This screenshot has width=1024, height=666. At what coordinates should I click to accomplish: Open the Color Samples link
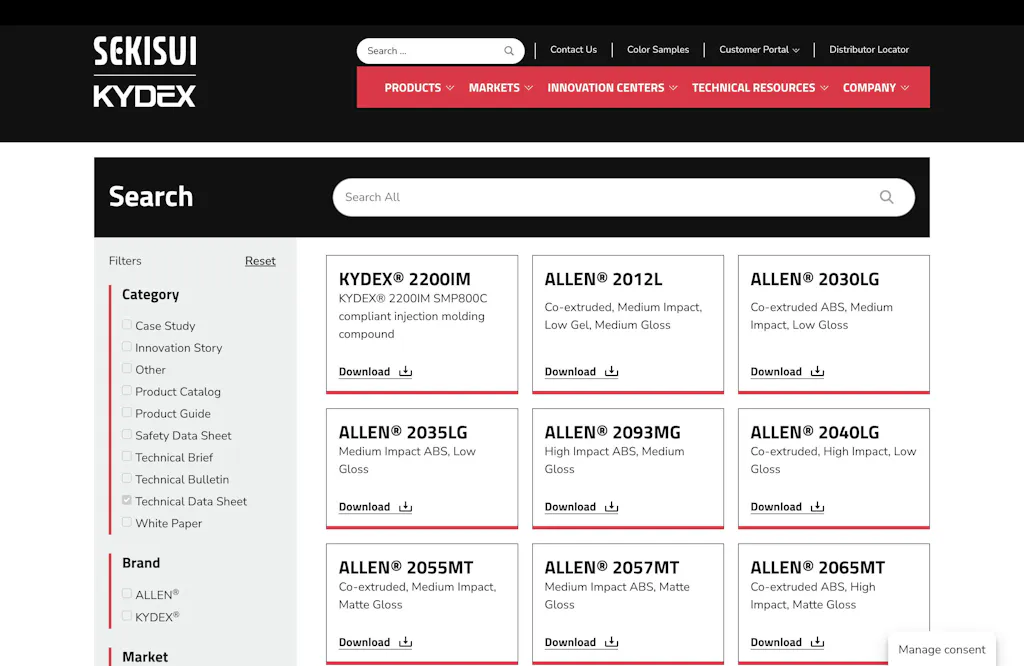coord(658,50)
